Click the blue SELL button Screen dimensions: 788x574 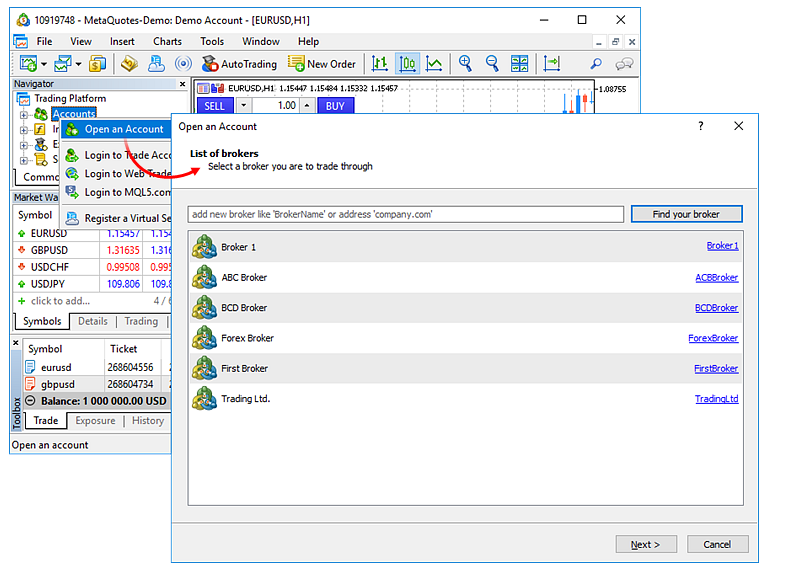[214, 106]
